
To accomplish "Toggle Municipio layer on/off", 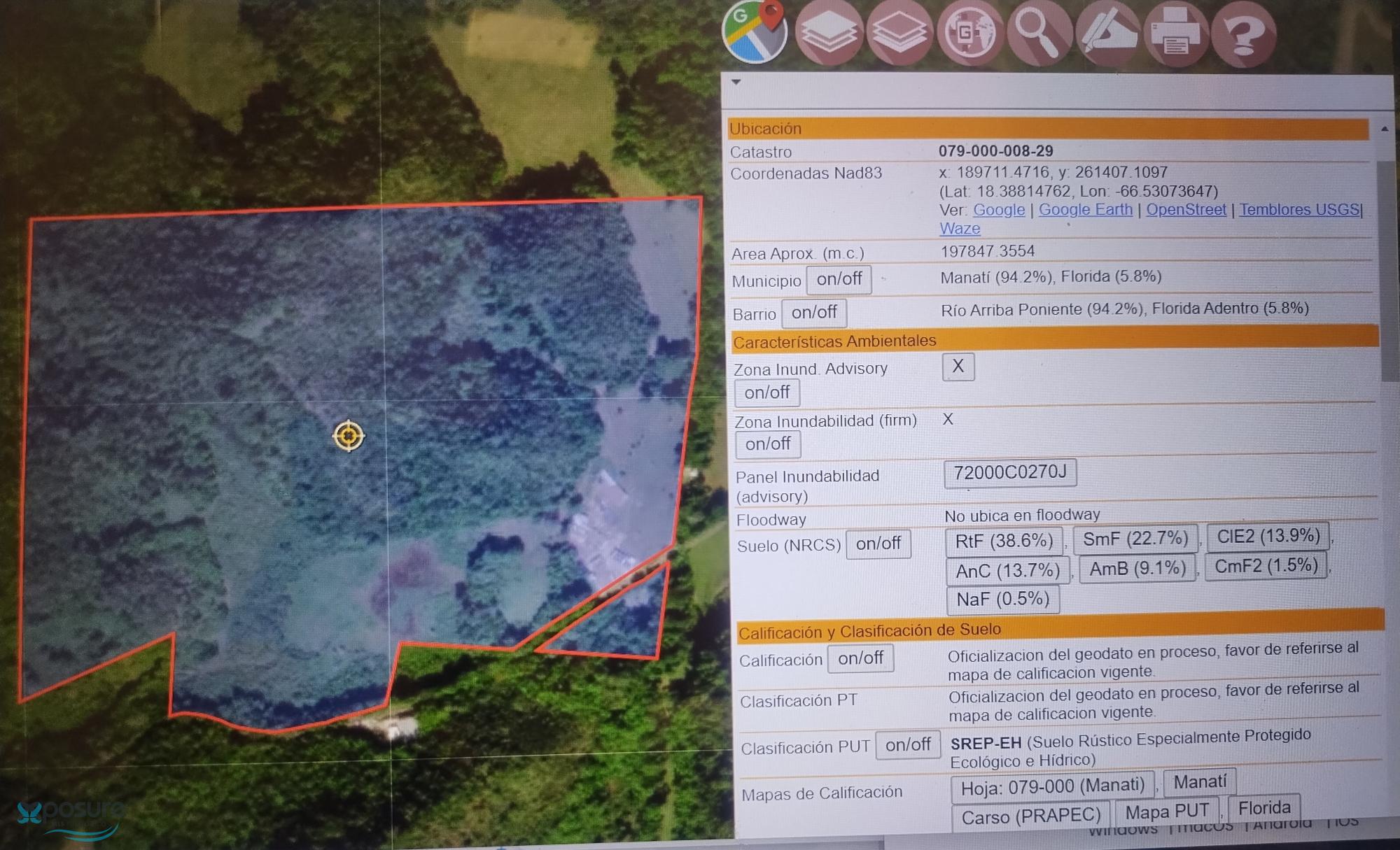I will (x=839, y=279).
